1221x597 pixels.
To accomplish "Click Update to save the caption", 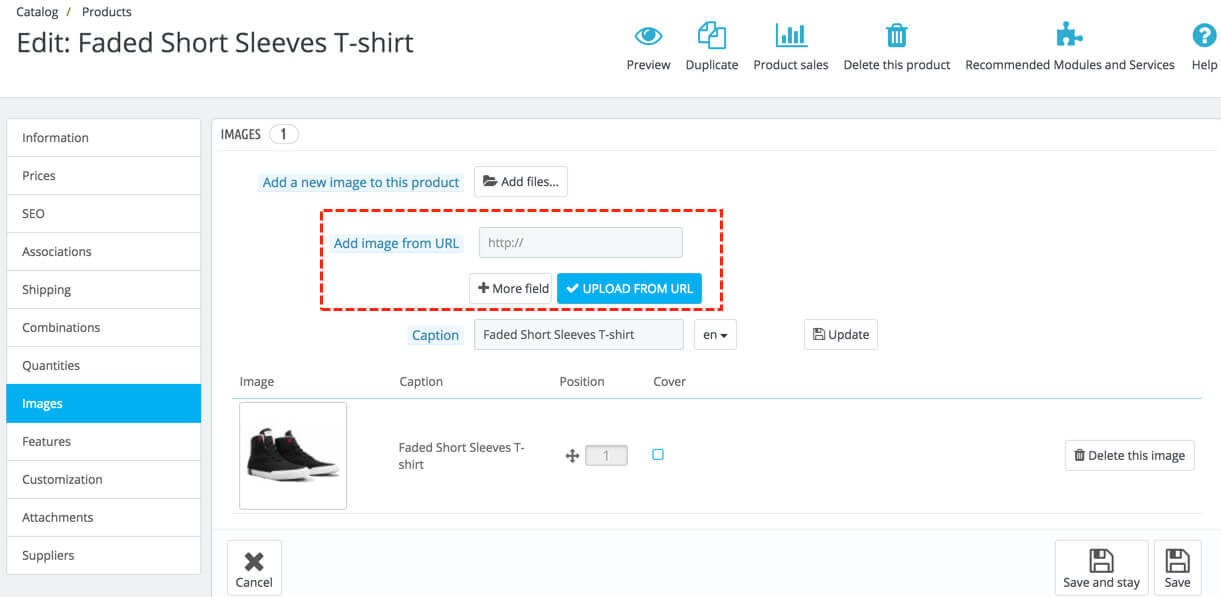I will coord(840,334).
